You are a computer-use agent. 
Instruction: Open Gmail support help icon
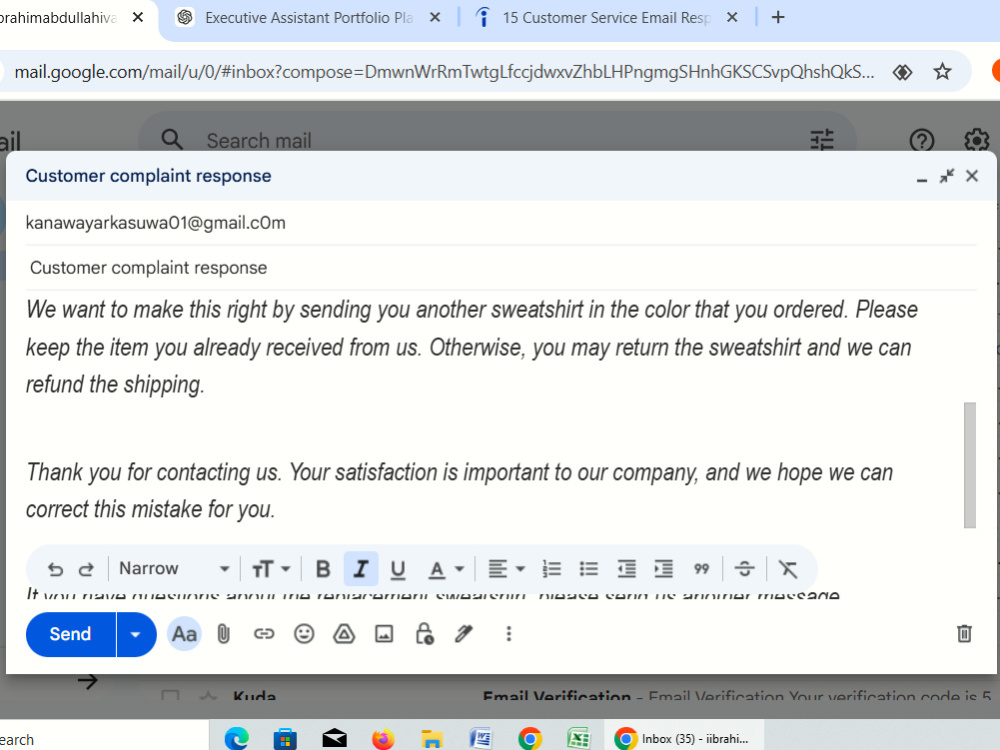click(x=922, y=140)
